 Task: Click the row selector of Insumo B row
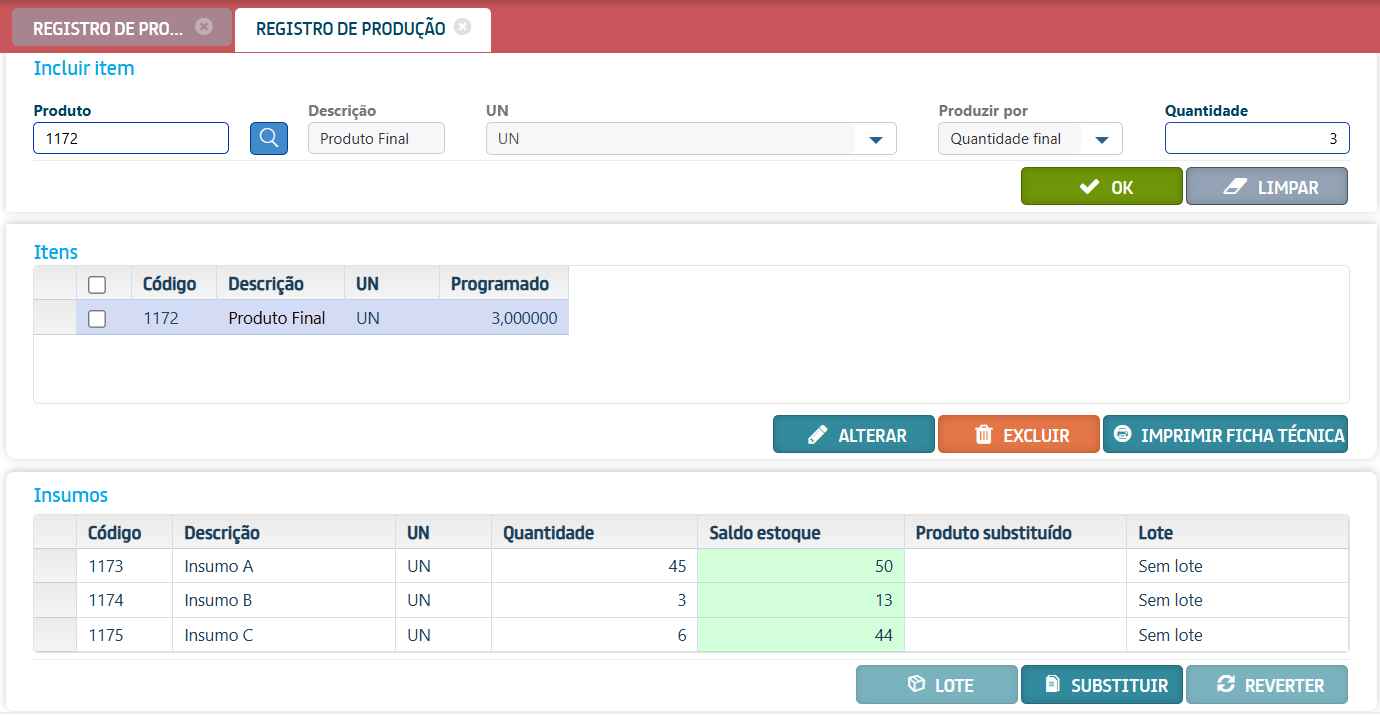pos(55,600)
